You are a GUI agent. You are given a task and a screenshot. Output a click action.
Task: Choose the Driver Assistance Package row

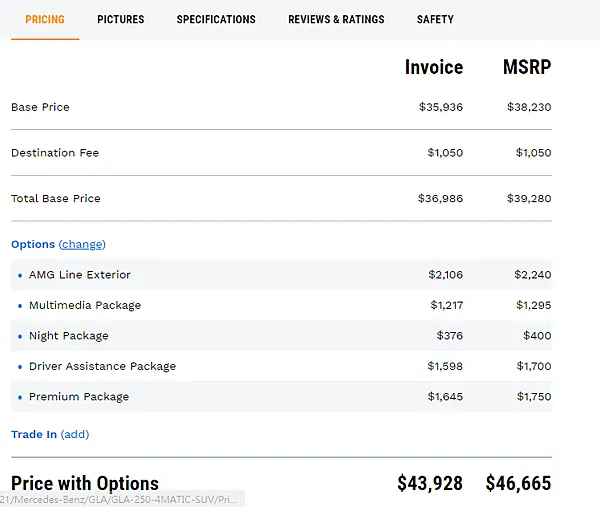pyautogui.click(x=102, y=366)
